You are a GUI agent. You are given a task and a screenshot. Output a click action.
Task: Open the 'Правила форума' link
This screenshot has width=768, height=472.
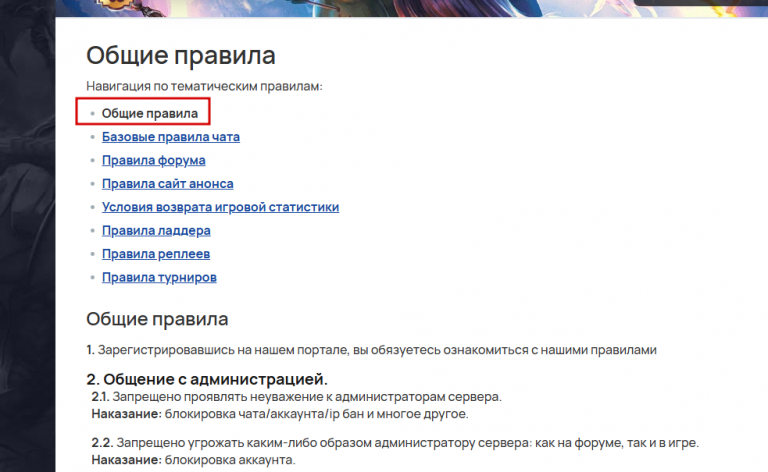tap(153, 161)
